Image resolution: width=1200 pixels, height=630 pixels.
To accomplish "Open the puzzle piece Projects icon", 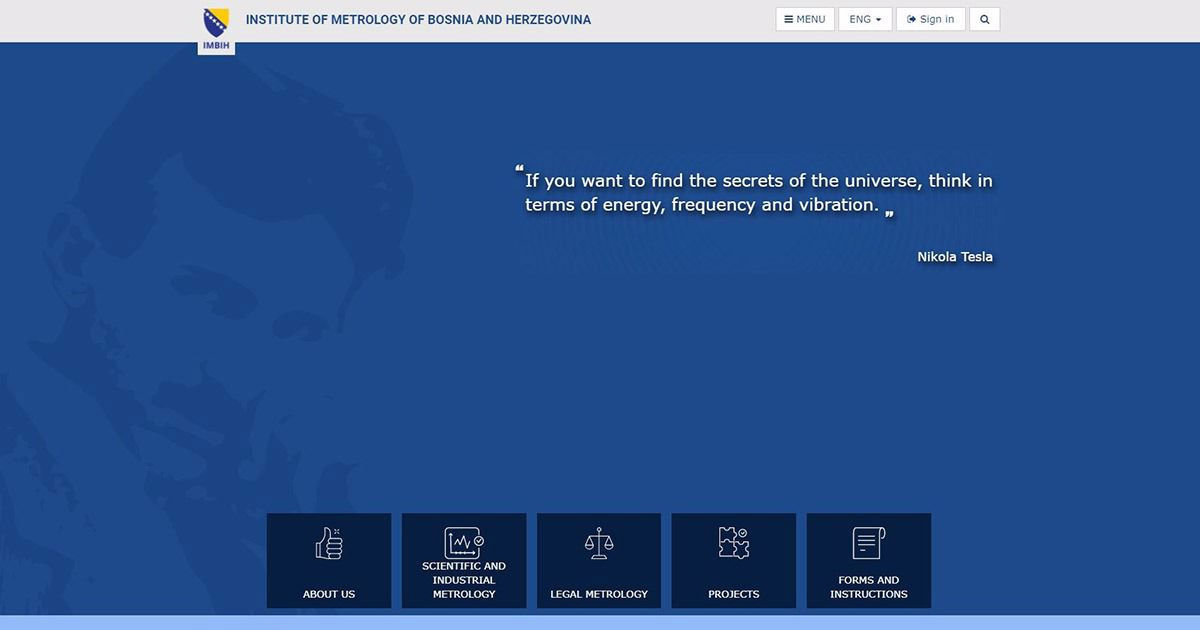I will (734, 543).
